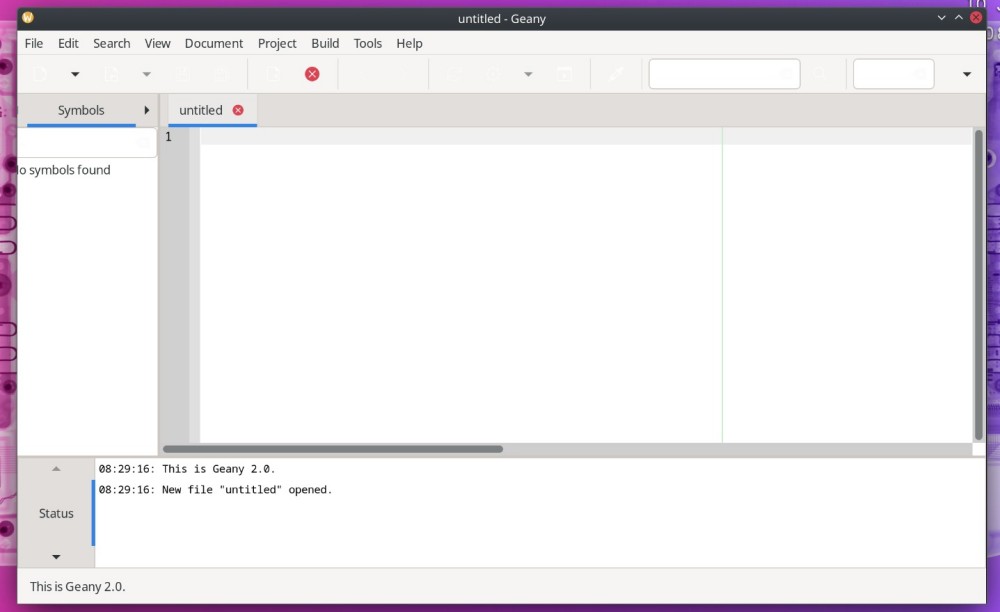Image resolution: width=1000 pixels, height=612 pixels.
Task: Click the New file toolbar icon
Action: [40, 74]
